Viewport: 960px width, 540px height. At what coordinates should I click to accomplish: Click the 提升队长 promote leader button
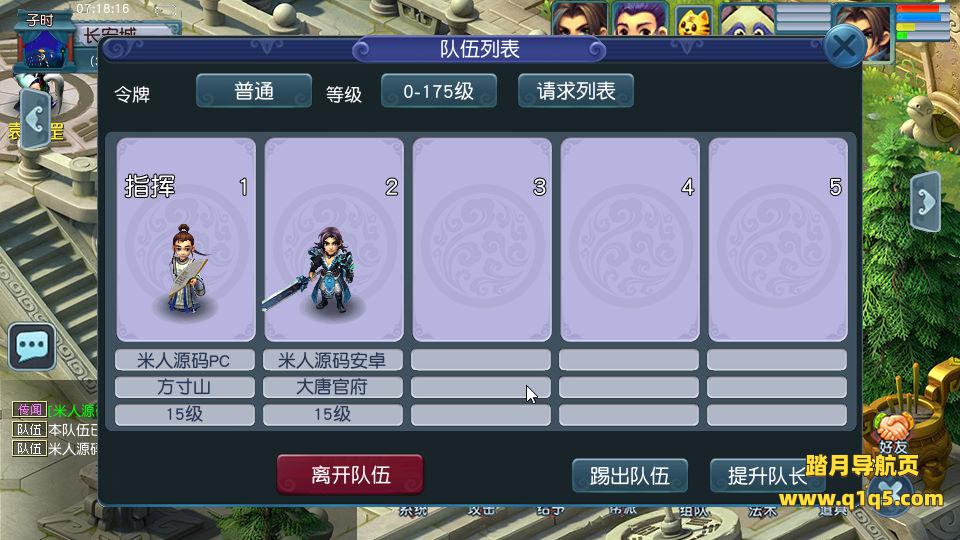[768, 476]
